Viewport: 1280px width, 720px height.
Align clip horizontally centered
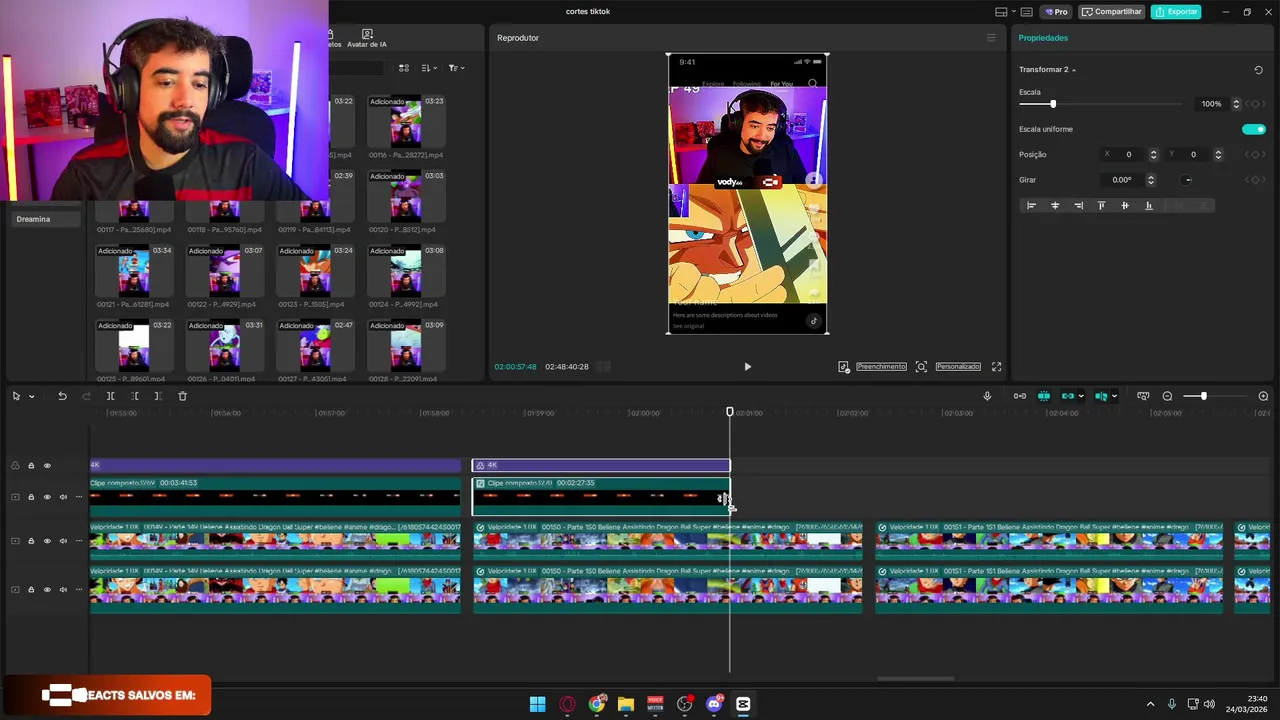1055,205
